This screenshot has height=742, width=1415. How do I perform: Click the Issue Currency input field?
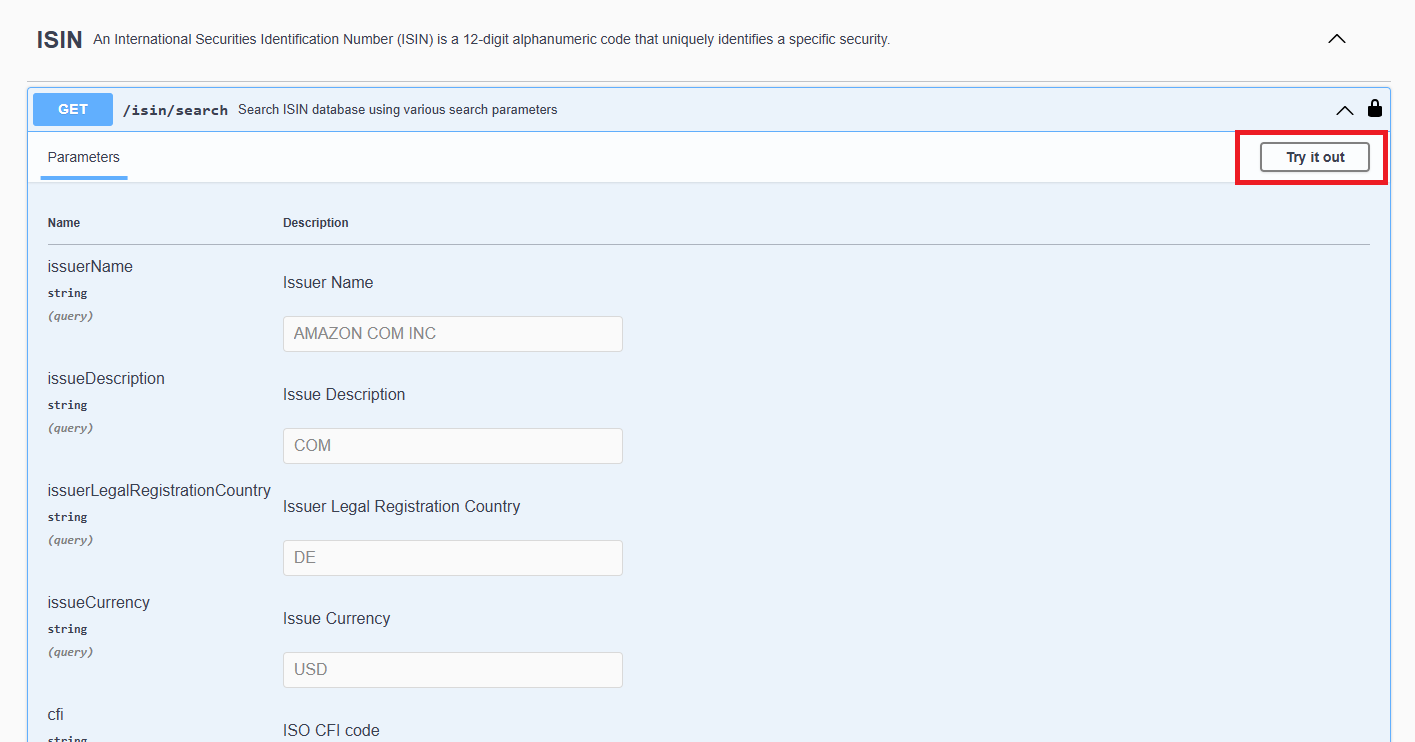click(x=453, y=670)
